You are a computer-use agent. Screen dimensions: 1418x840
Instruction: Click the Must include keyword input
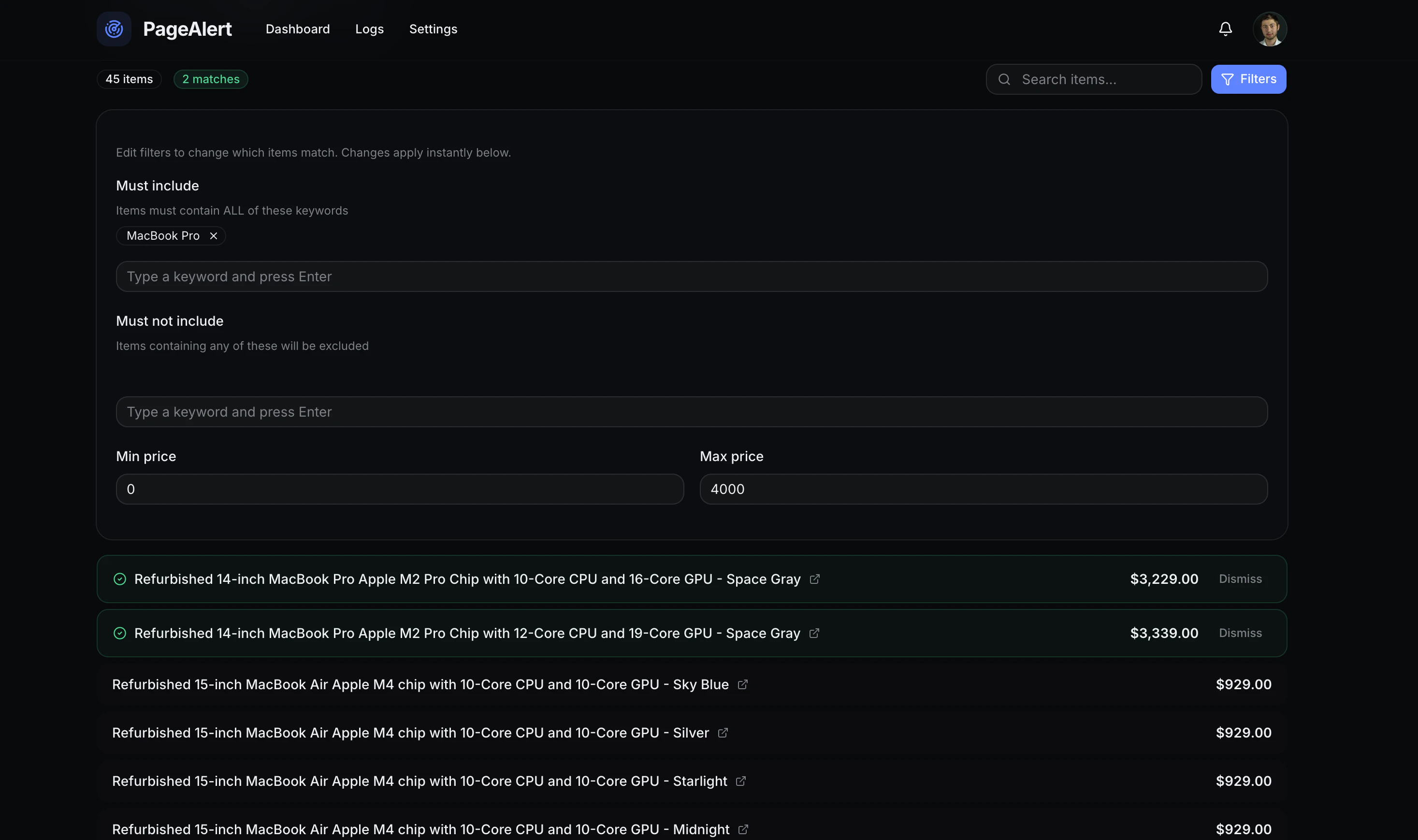(x=691, y=276)
